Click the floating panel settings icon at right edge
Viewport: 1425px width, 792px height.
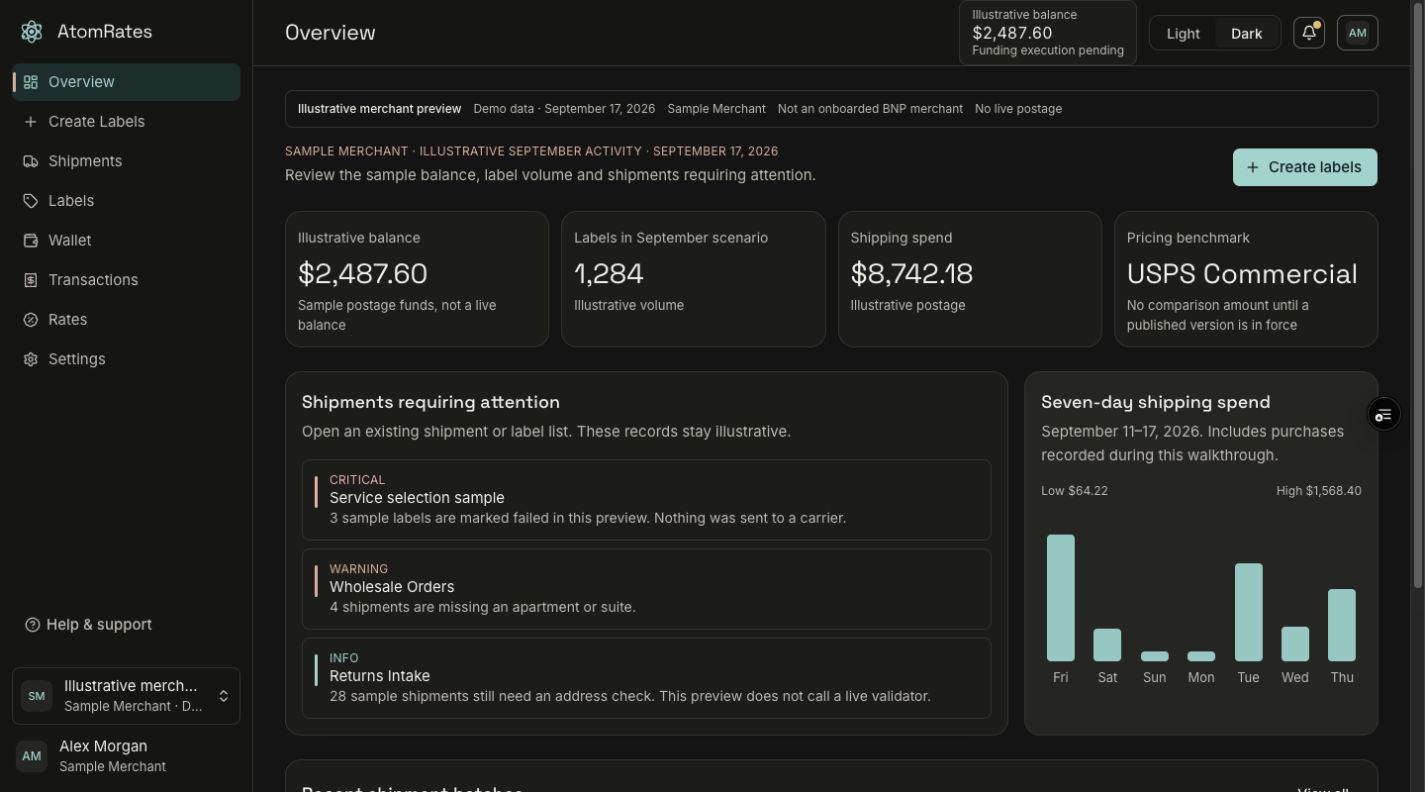(1383, 415)
